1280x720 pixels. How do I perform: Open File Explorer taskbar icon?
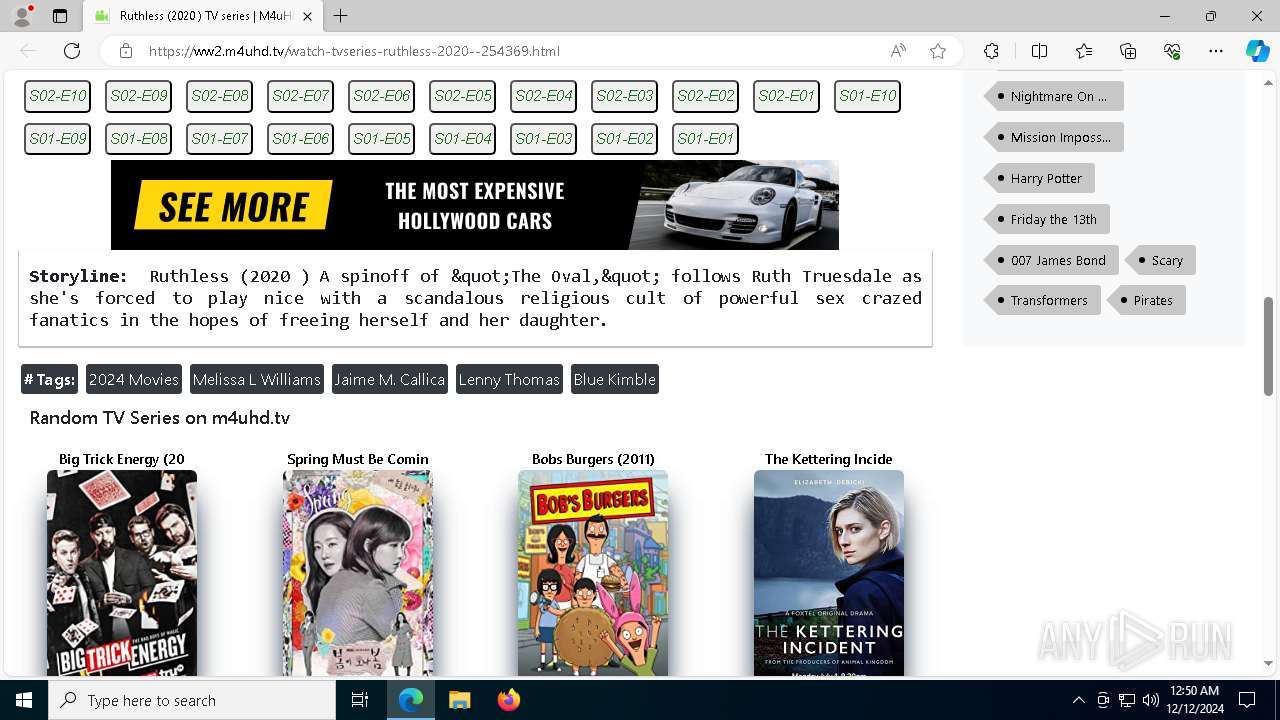(460, 700)
